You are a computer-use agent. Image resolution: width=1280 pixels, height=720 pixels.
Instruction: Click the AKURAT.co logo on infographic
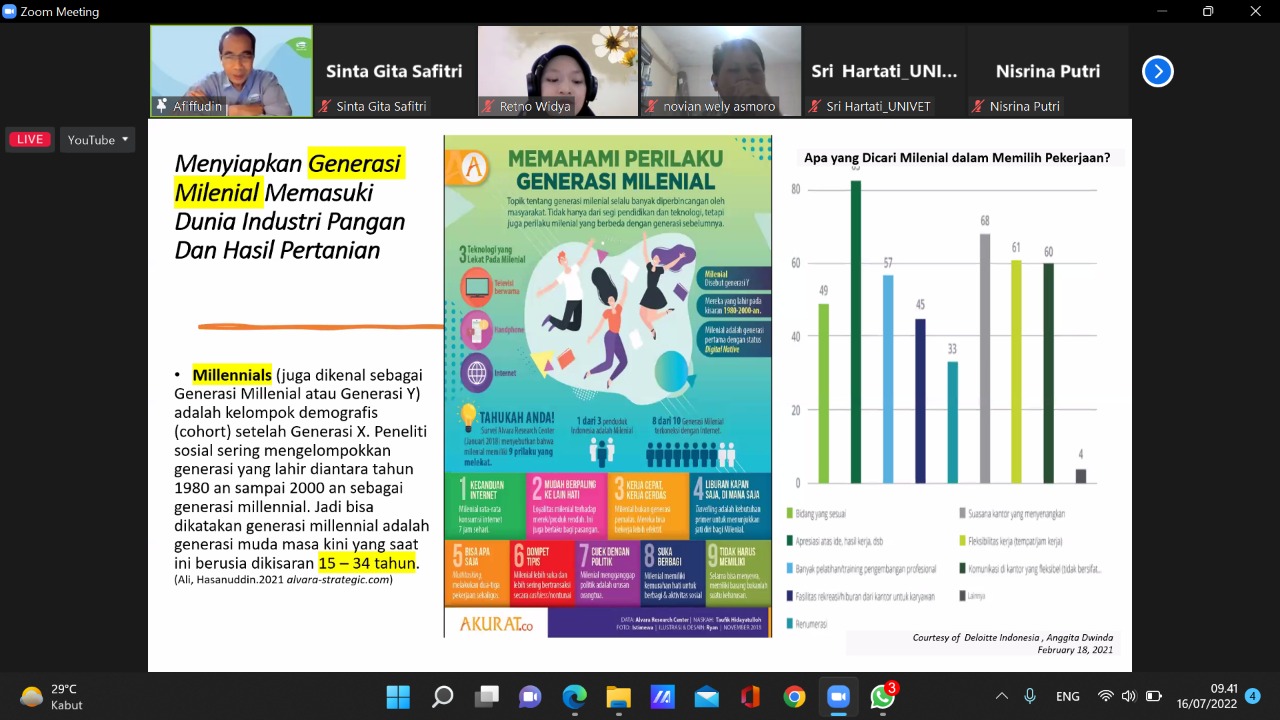pyautogui.click(x=497, y=622)
